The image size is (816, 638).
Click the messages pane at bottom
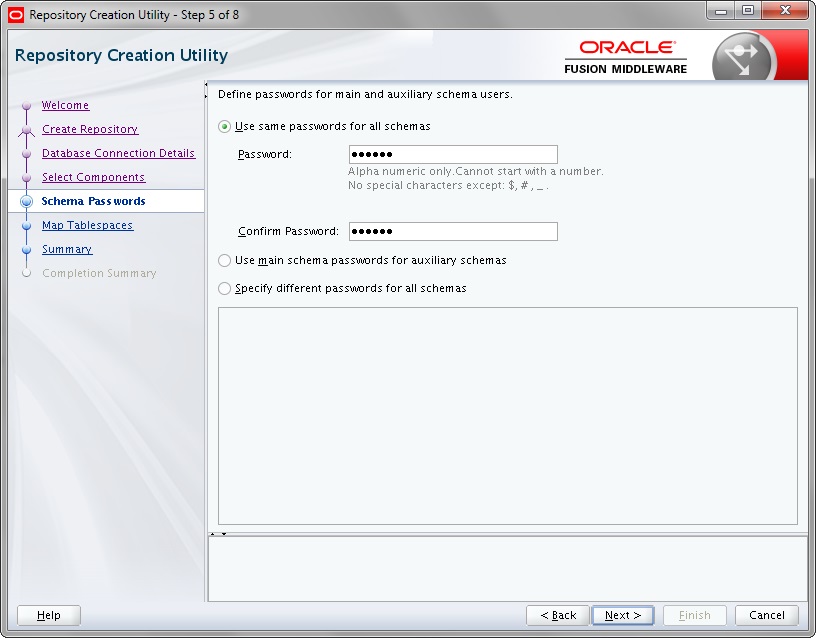[507, 569]
